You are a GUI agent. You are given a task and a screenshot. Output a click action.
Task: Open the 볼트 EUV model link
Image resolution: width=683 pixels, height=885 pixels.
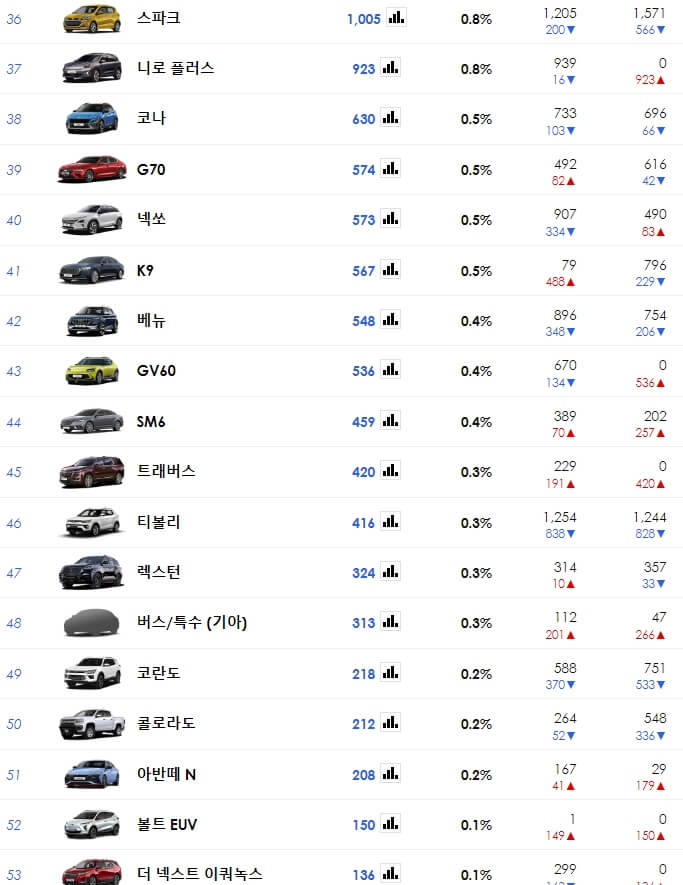coord(167,824)
